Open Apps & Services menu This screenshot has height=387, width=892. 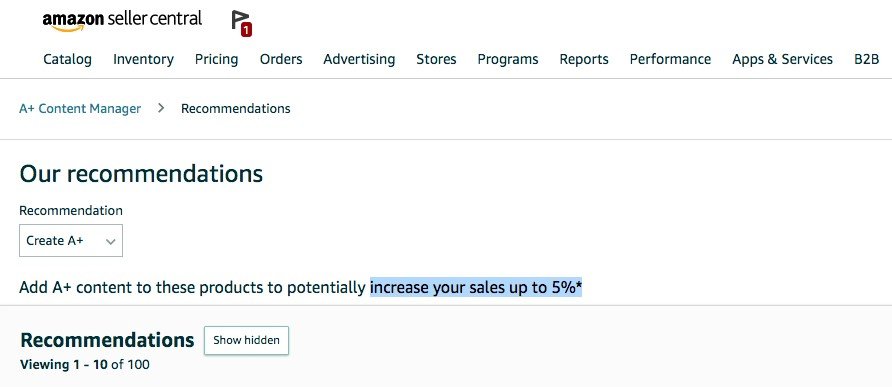782,59
